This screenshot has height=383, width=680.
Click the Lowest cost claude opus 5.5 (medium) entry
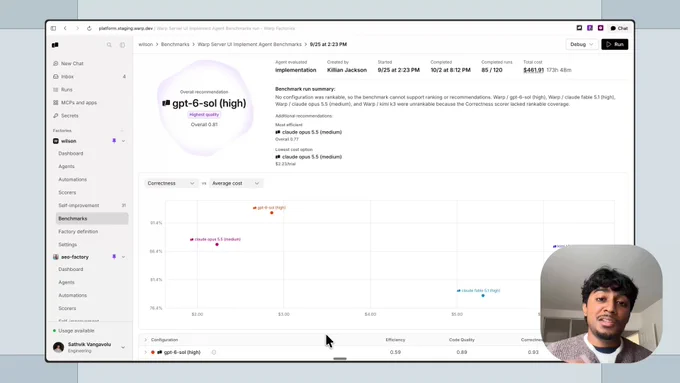[309, 157]
